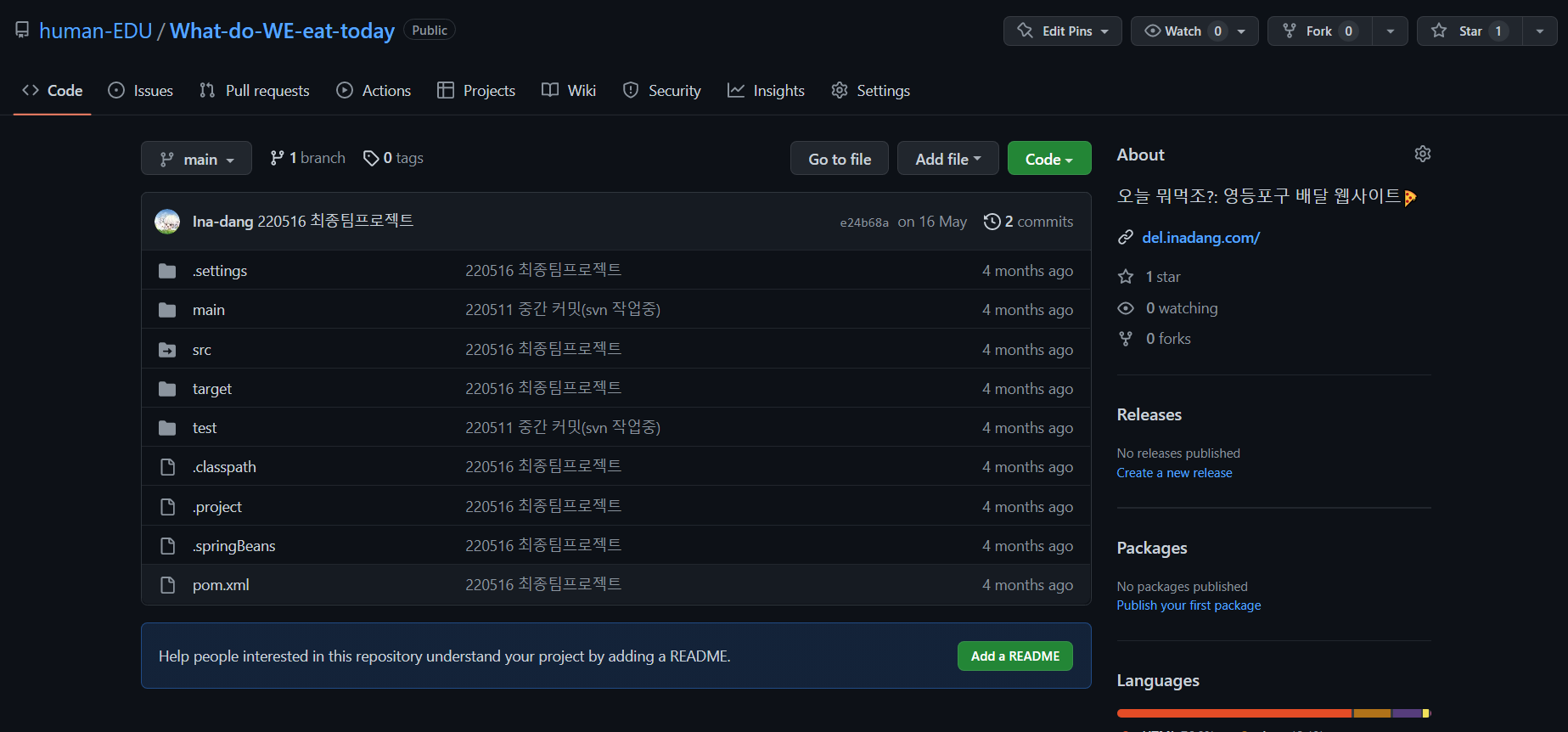Image resolution: width=1568 pixels, height=732 pixels.
Task: Click the .project file icon
Action: pyautogui.click(x=167, y=507)
